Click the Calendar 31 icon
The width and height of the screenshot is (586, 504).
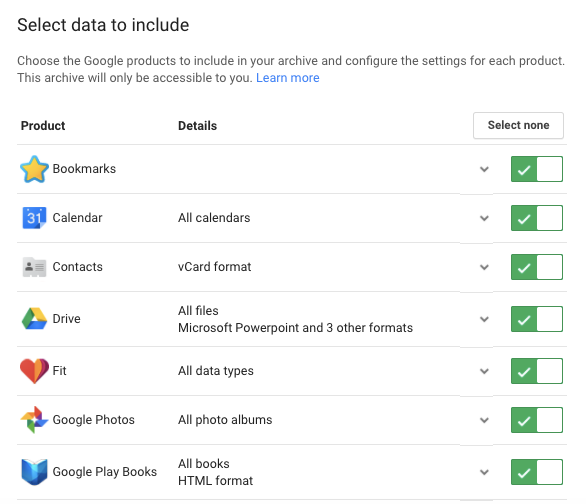pos(34,218)
